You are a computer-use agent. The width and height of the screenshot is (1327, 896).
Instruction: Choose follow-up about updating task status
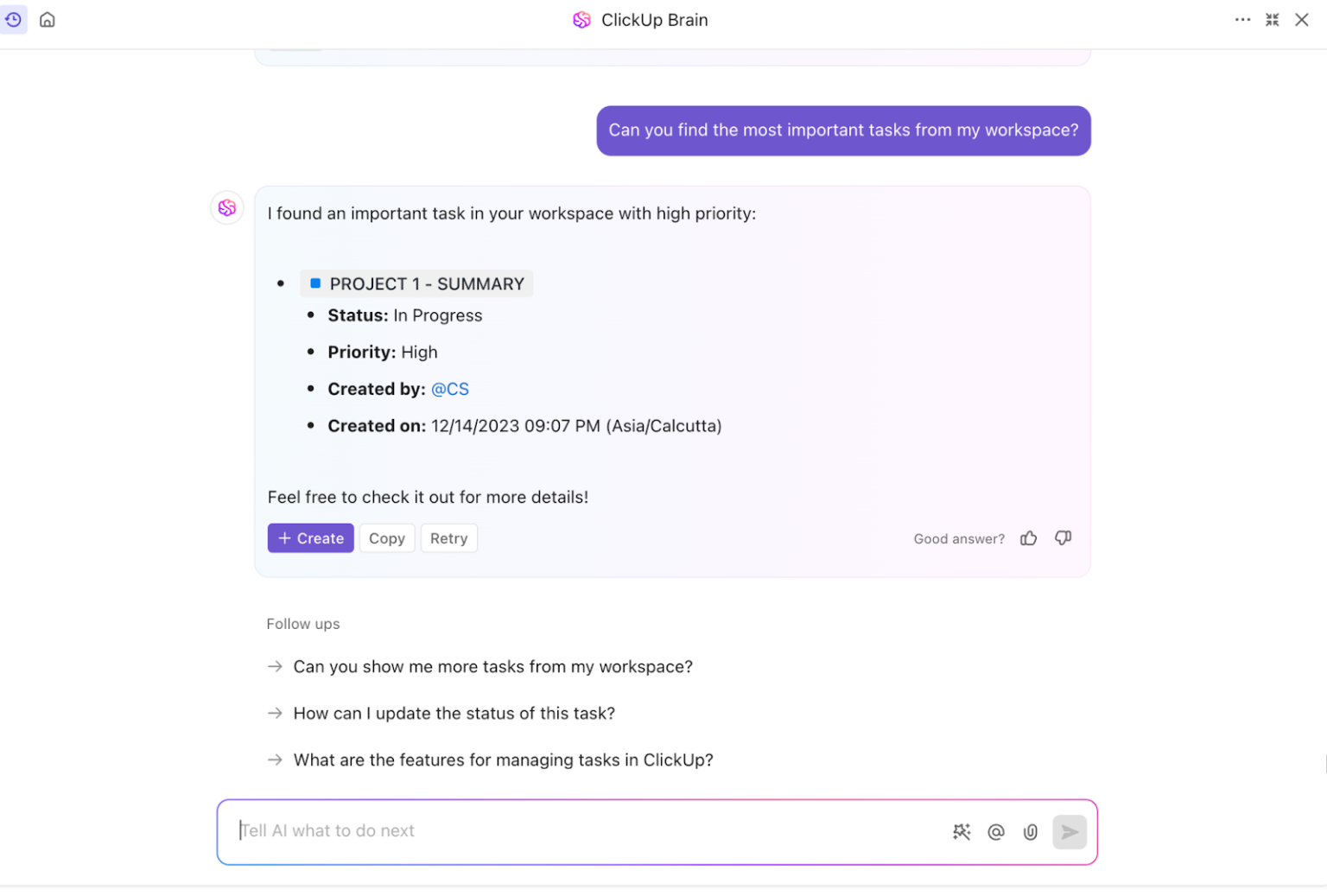tap(454, 713)
